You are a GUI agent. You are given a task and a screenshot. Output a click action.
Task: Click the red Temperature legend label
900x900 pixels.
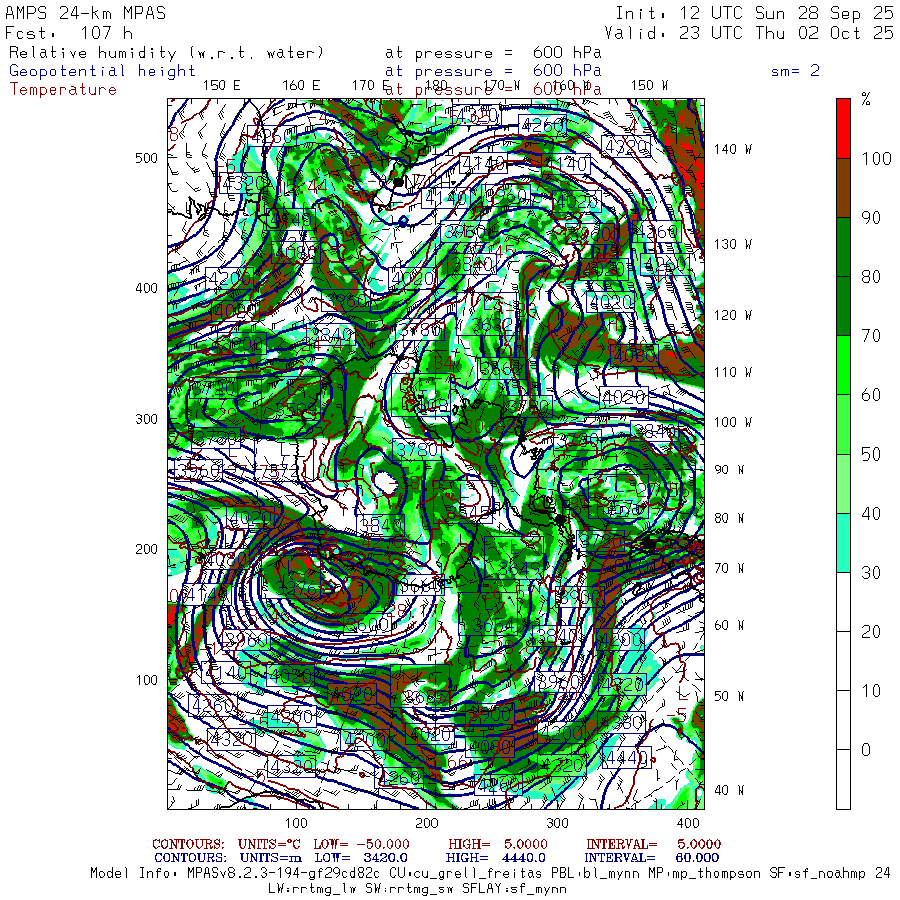[63, 90]
